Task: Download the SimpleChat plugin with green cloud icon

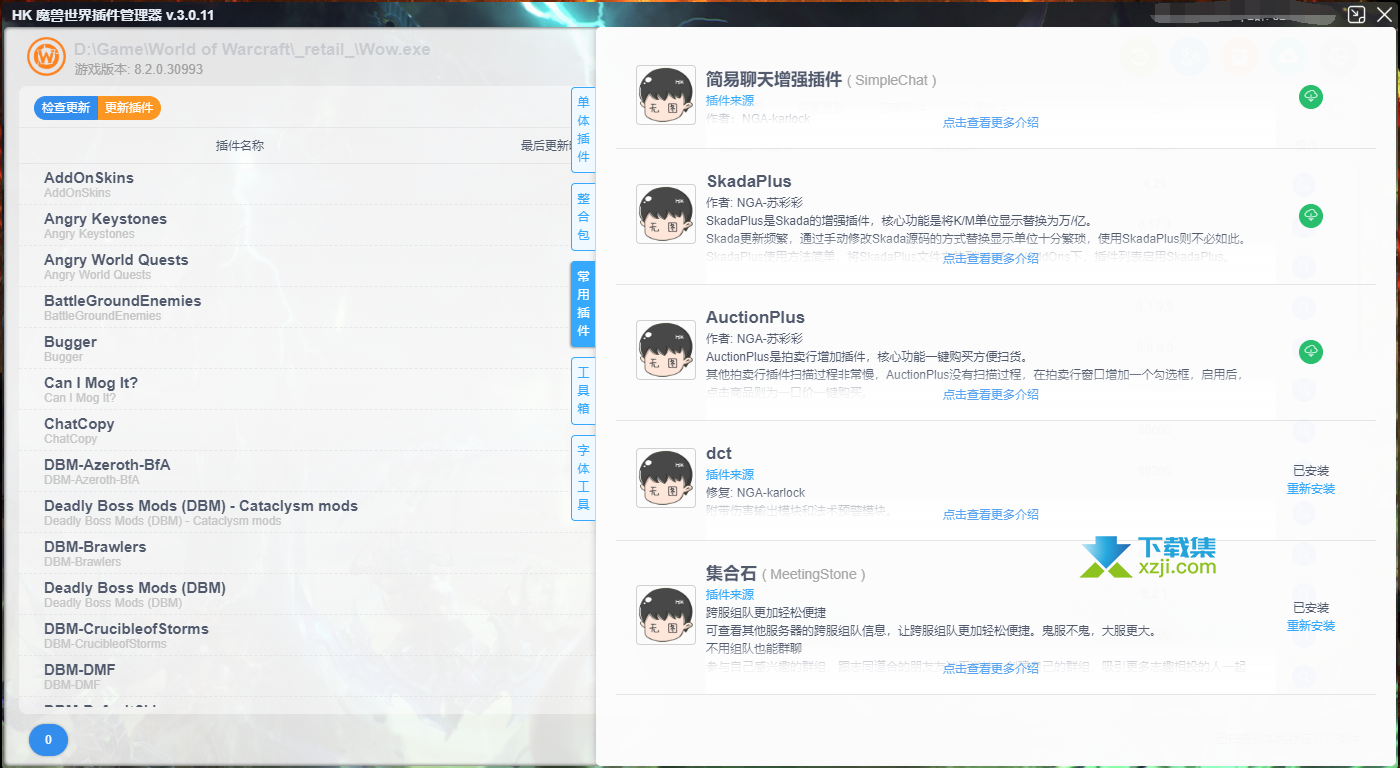Action: 1310,96
